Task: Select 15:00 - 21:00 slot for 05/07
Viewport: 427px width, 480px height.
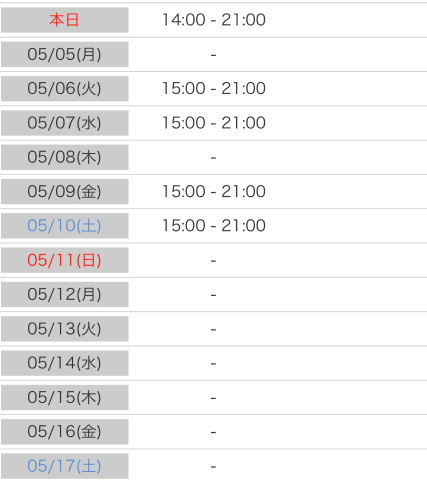Action: (x=214, y=123)
